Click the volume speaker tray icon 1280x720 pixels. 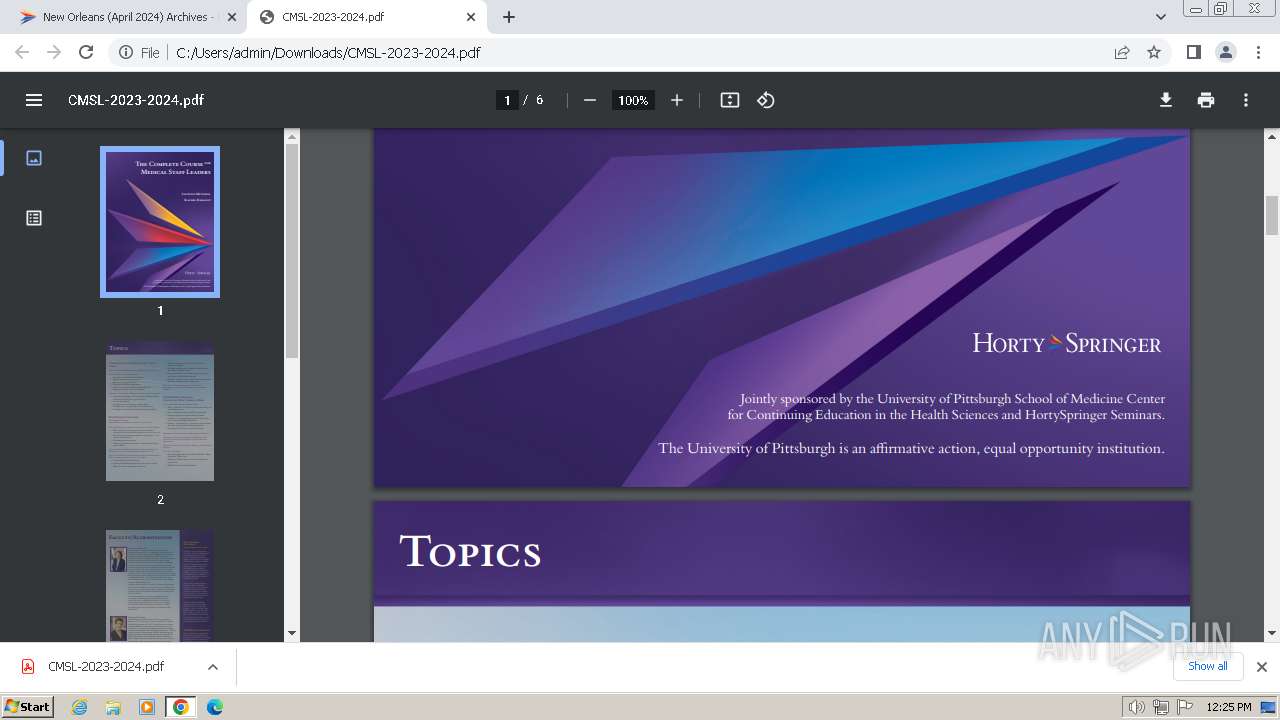(1136, 707)
